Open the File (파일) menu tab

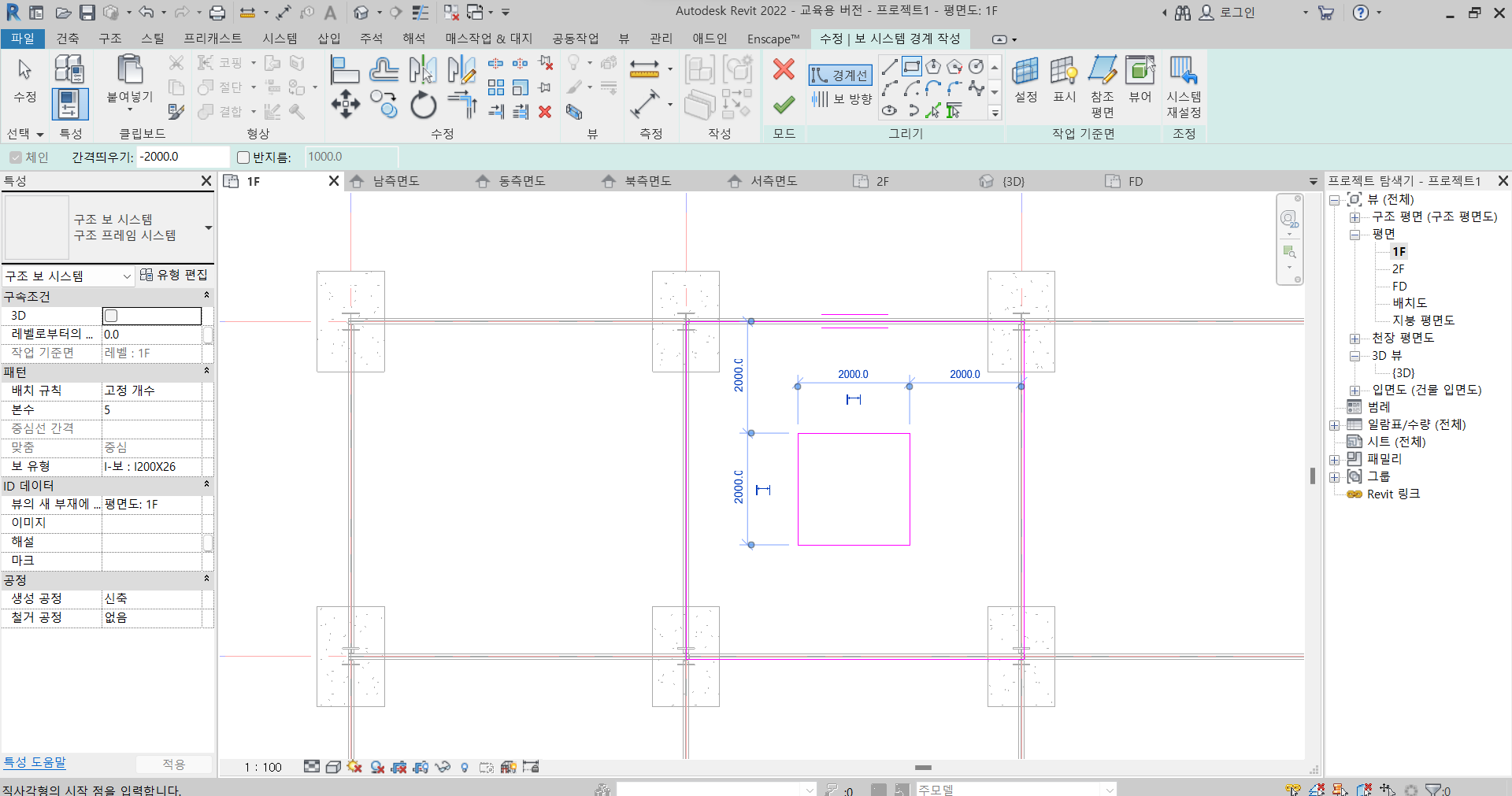[x=23, y=39]
